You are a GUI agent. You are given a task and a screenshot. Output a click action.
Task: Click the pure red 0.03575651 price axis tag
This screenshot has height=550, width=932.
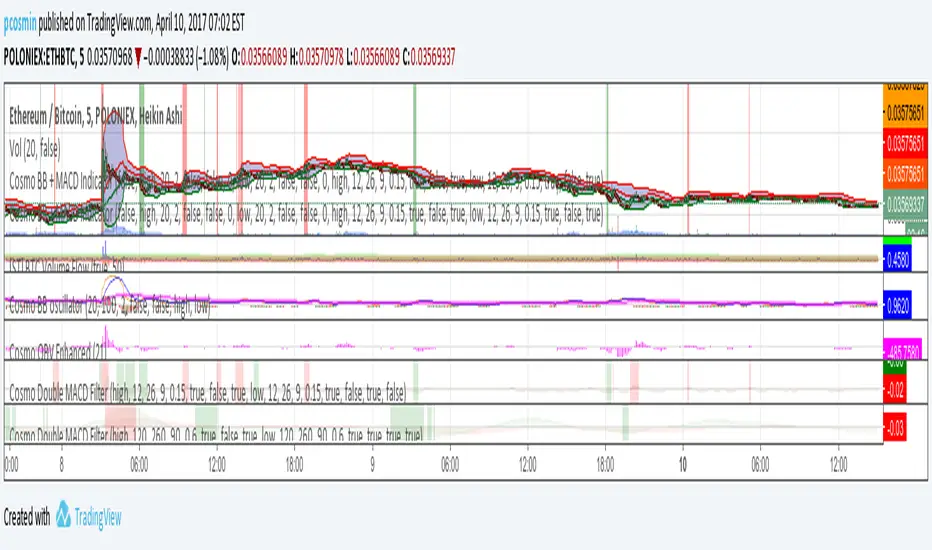point(905,143)
